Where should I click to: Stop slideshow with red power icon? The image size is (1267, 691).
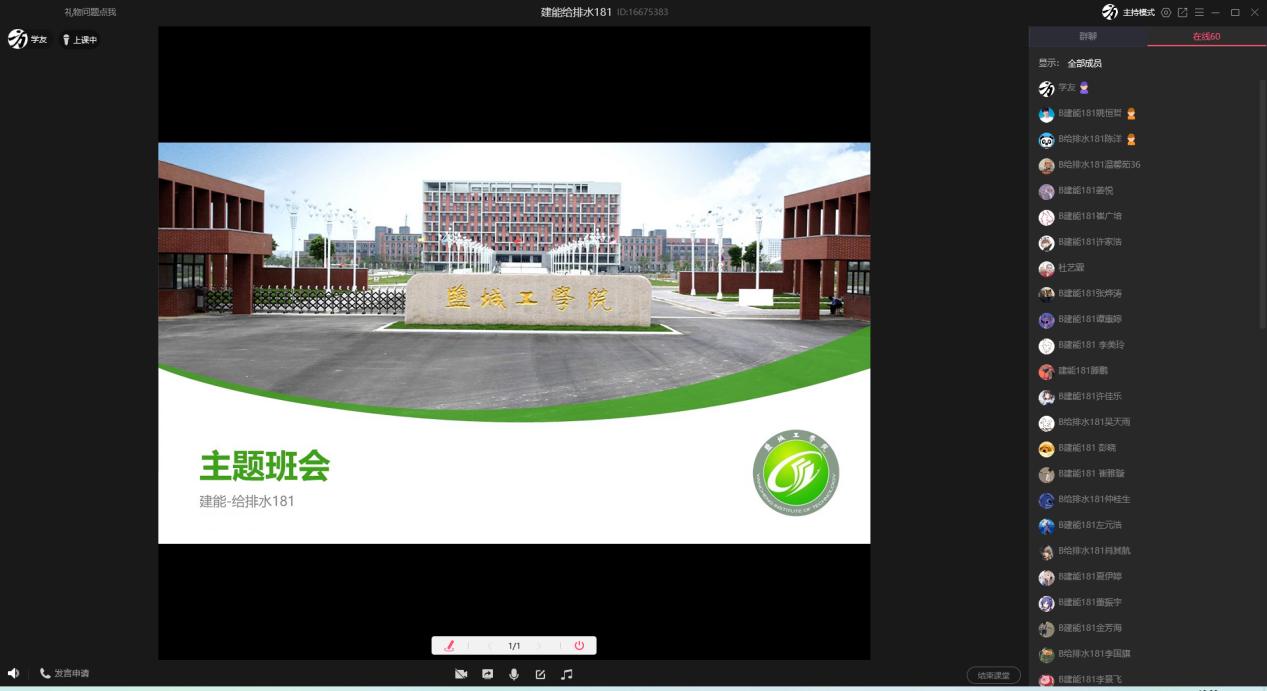pyautogui.click(x=579, y=646)
